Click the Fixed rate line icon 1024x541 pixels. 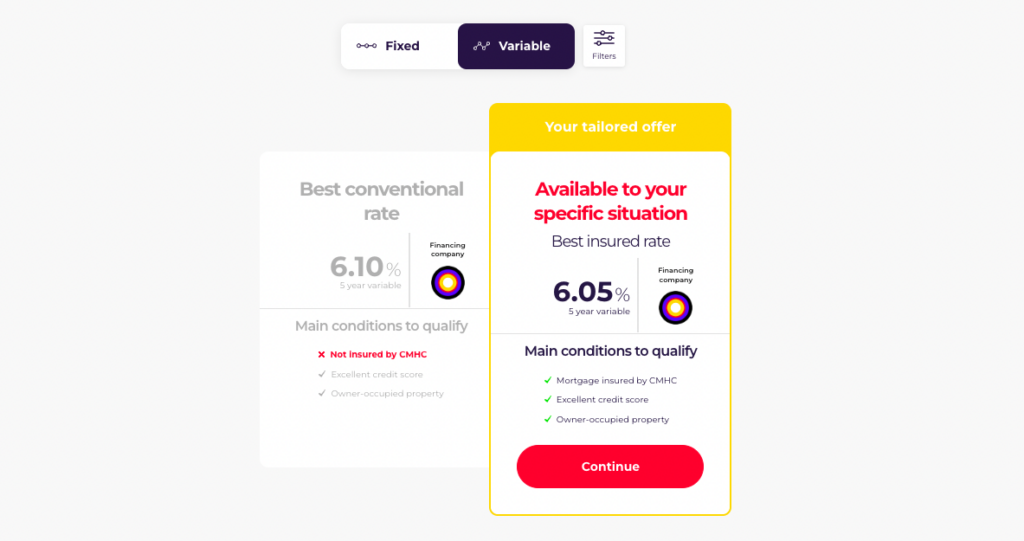tap(366, 46)
